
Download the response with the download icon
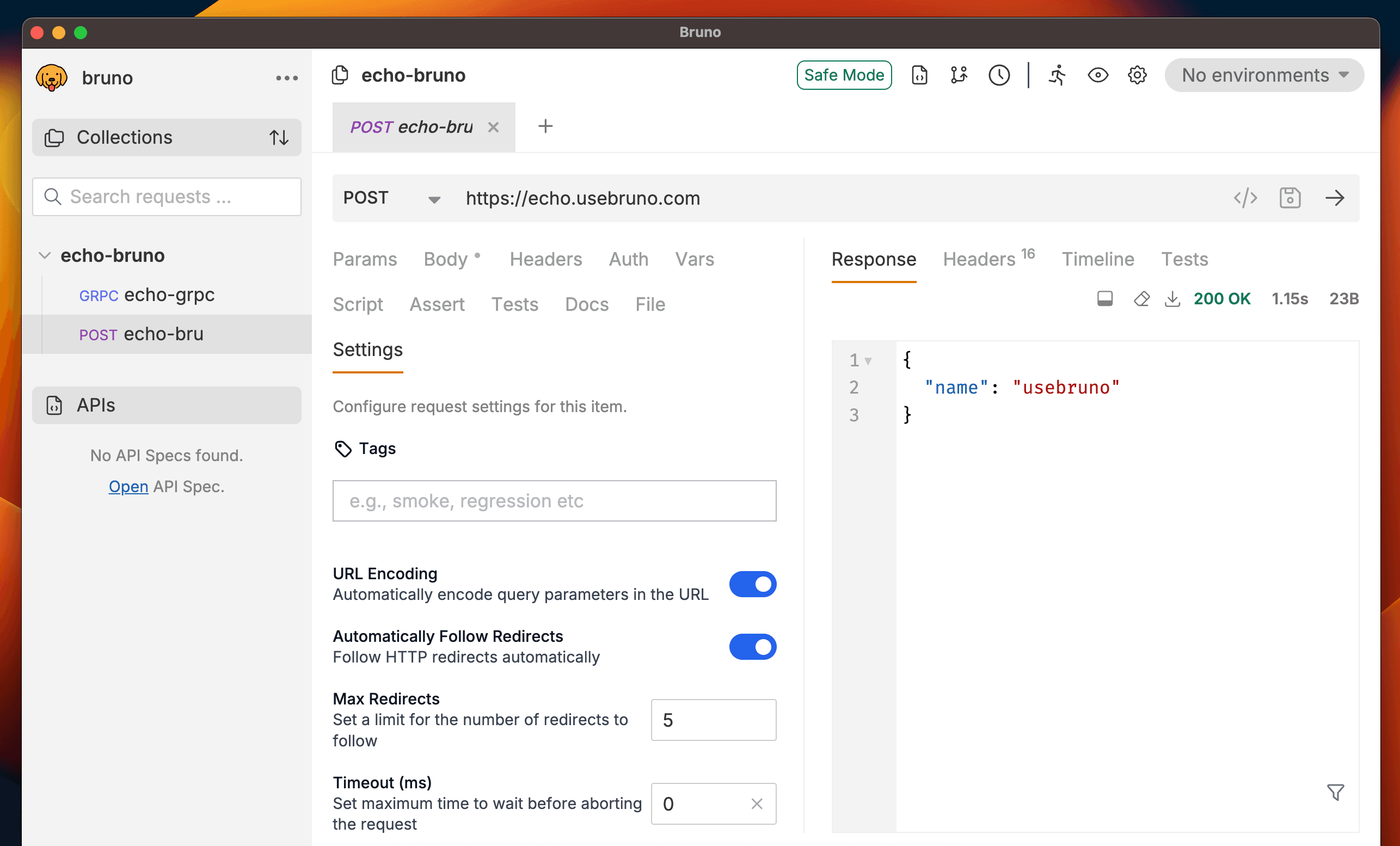pyautogui.click(x=1172, y=298)
